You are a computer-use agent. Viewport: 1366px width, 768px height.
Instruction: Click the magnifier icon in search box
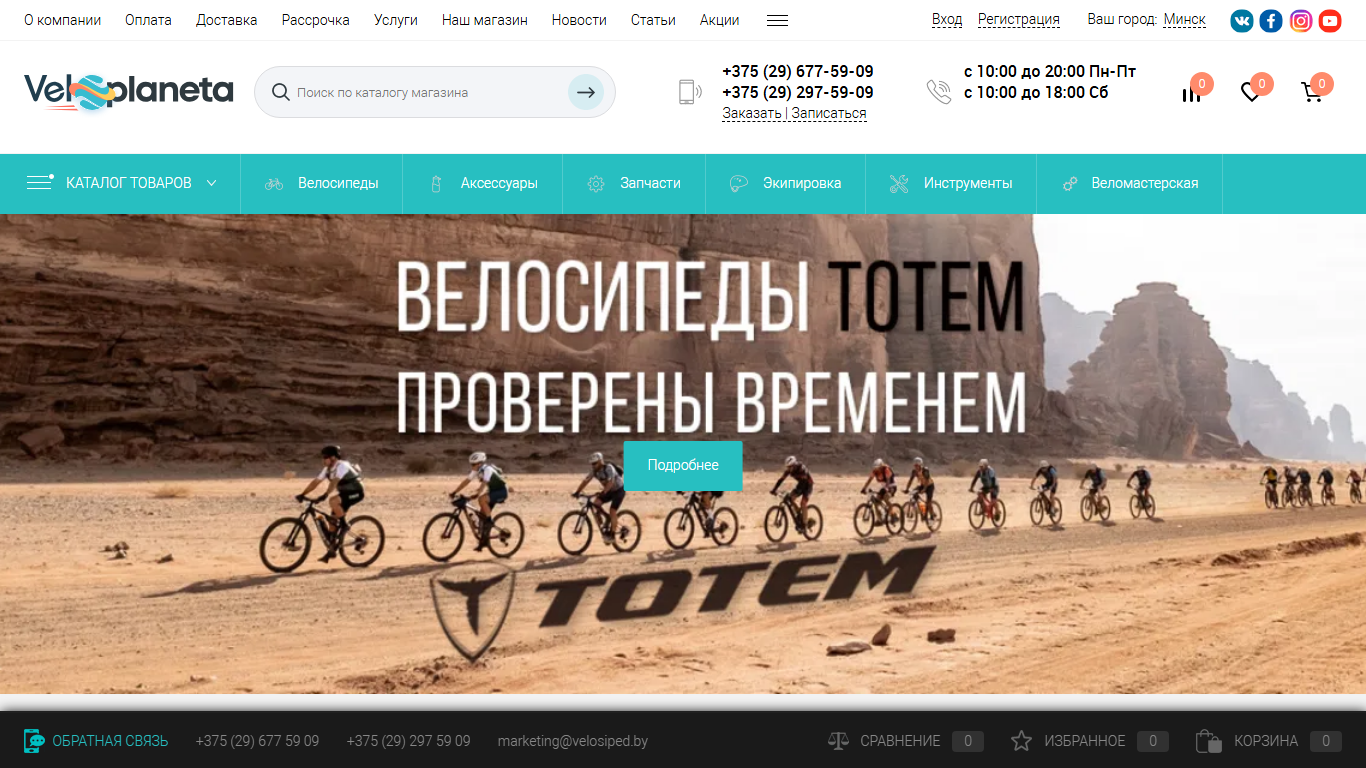tap(281, 92)
